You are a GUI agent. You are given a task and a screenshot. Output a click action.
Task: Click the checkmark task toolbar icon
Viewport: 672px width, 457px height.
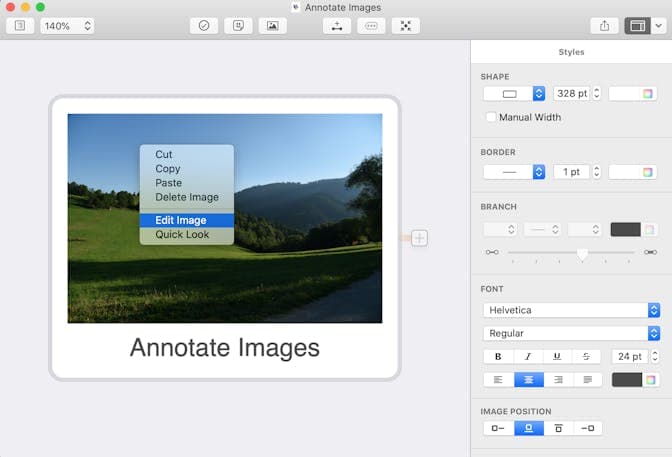204,26
